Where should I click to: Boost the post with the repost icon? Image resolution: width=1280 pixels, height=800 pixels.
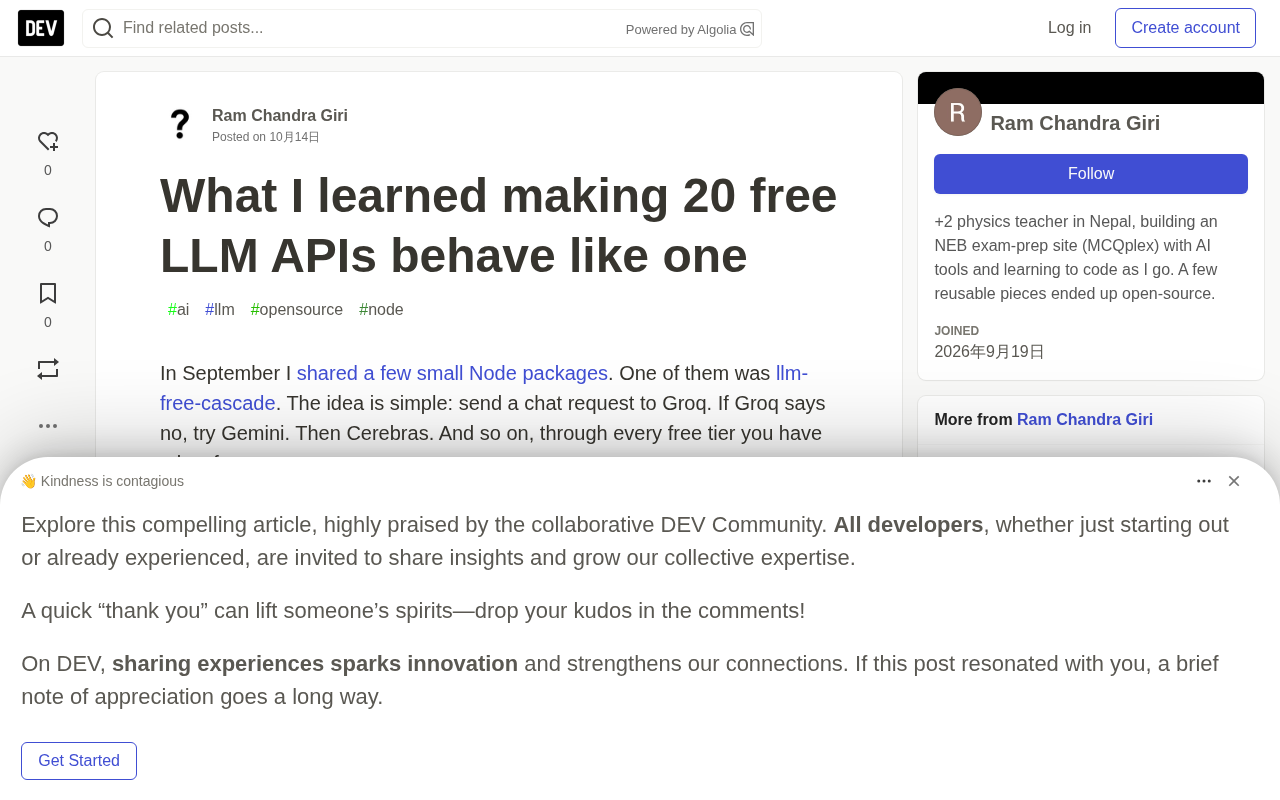(x=48, y=369)
